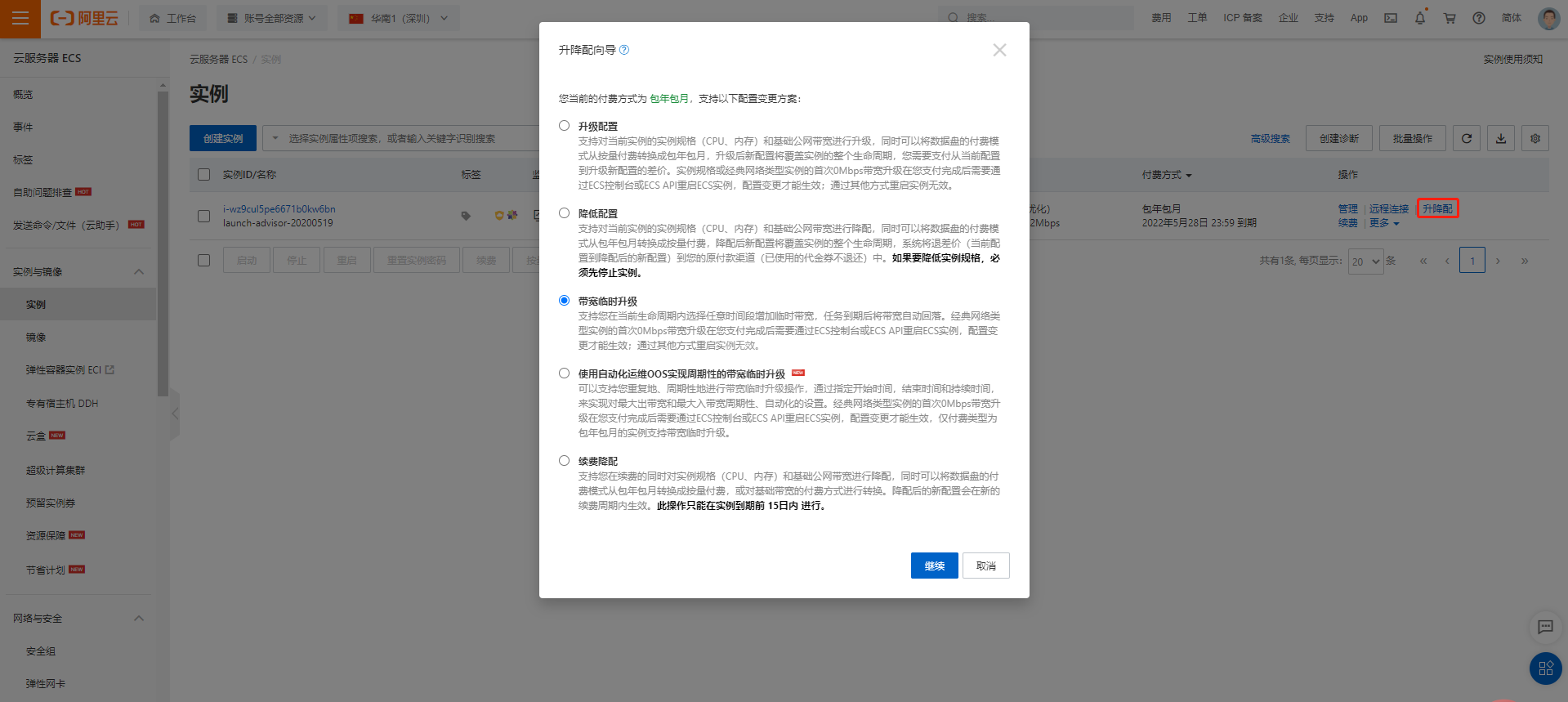Expand the 账号全部资源 resource dropdown
Image resolution: width=1568 pixels, height=702 pixels.
(x=271, y=18)
